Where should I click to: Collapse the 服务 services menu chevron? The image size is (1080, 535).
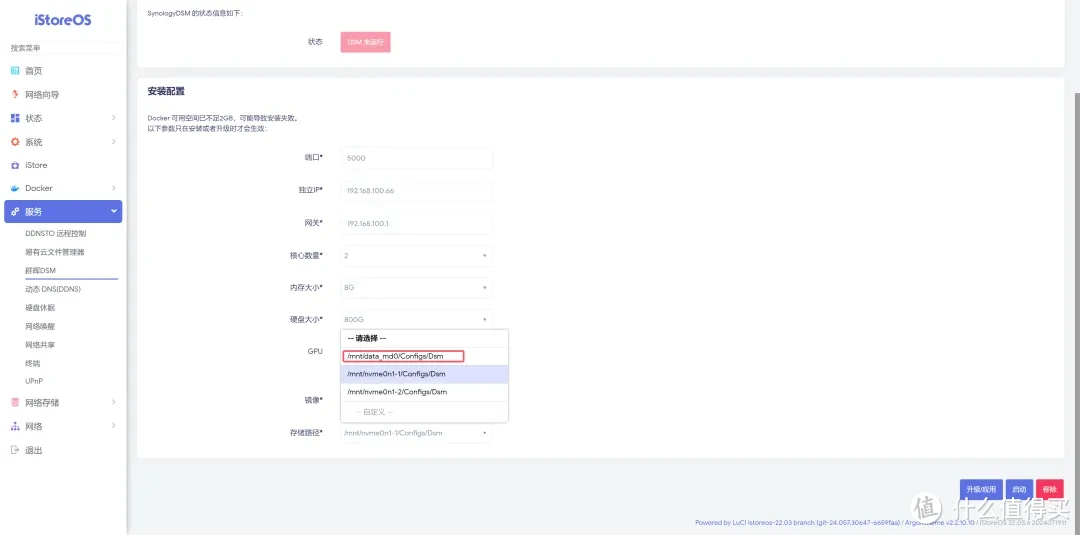point(114,212)
